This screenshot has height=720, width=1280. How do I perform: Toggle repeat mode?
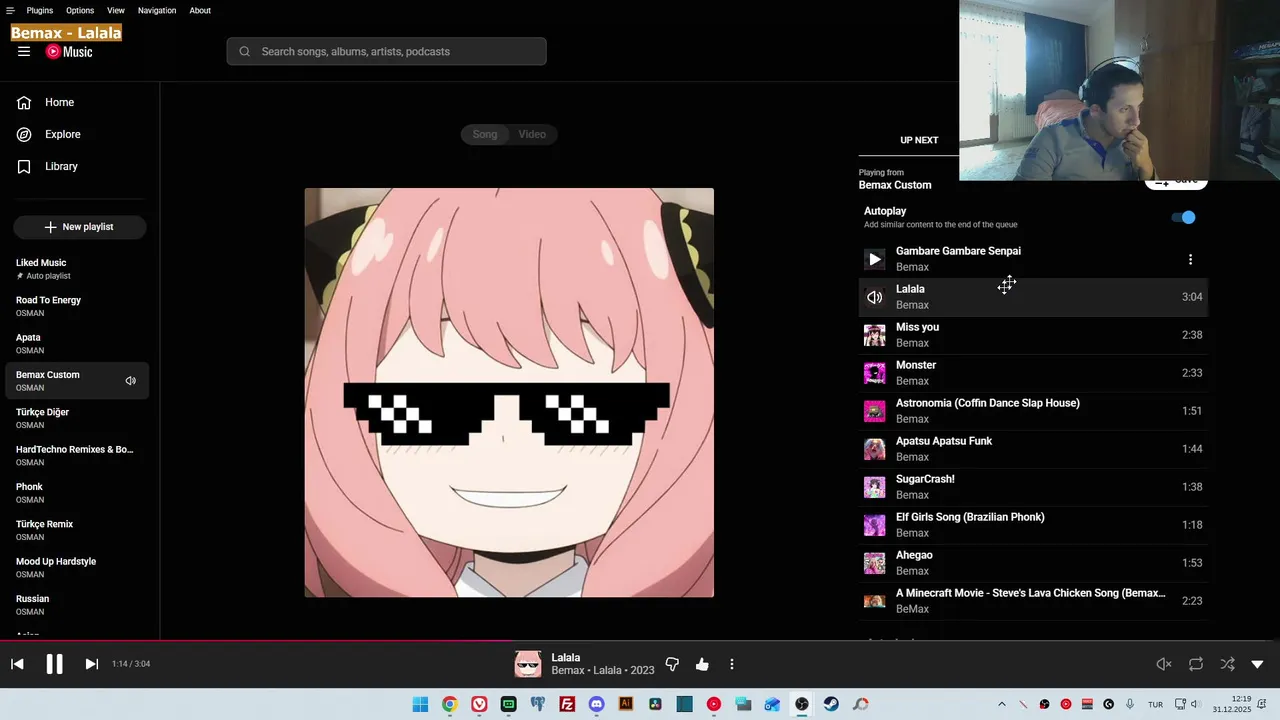click(1195, 664)
